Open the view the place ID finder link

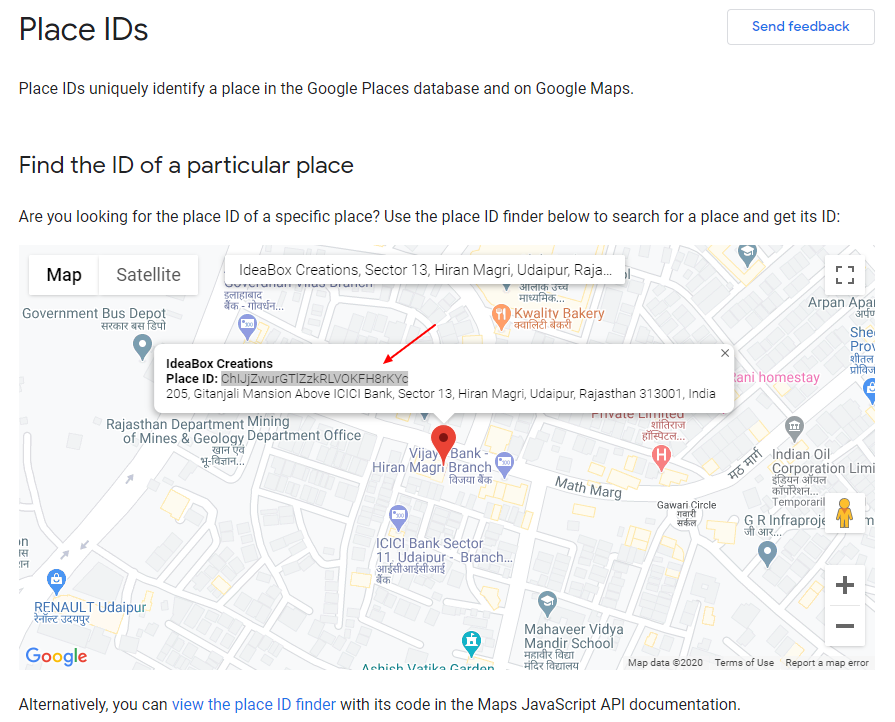pyautogui.click(x=253, y=704)
